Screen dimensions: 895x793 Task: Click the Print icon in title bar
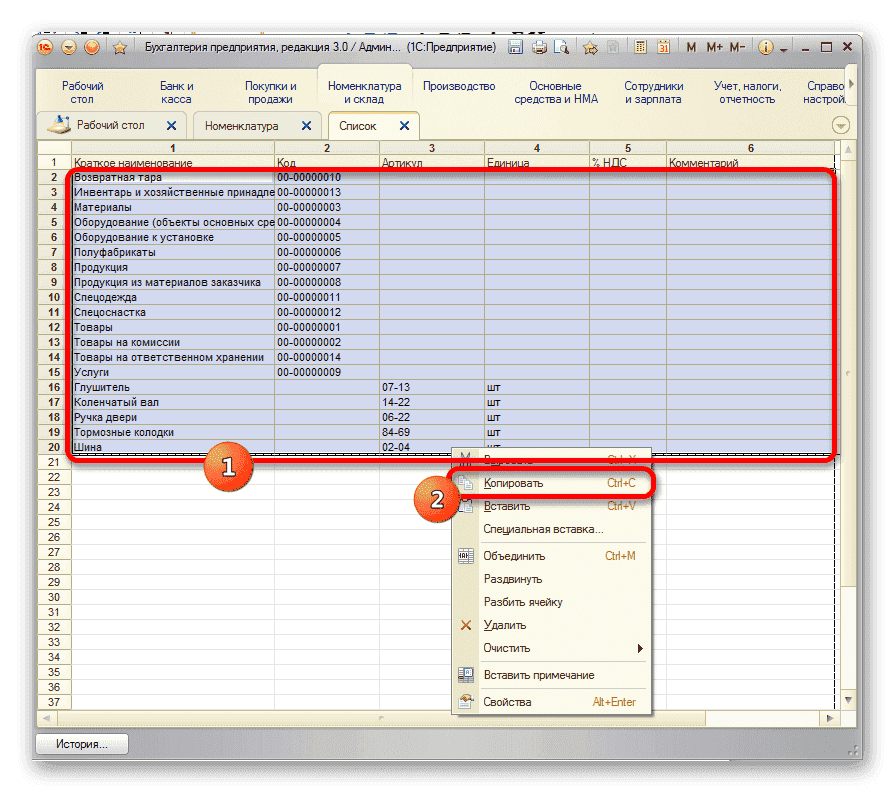tap(539, 47)
